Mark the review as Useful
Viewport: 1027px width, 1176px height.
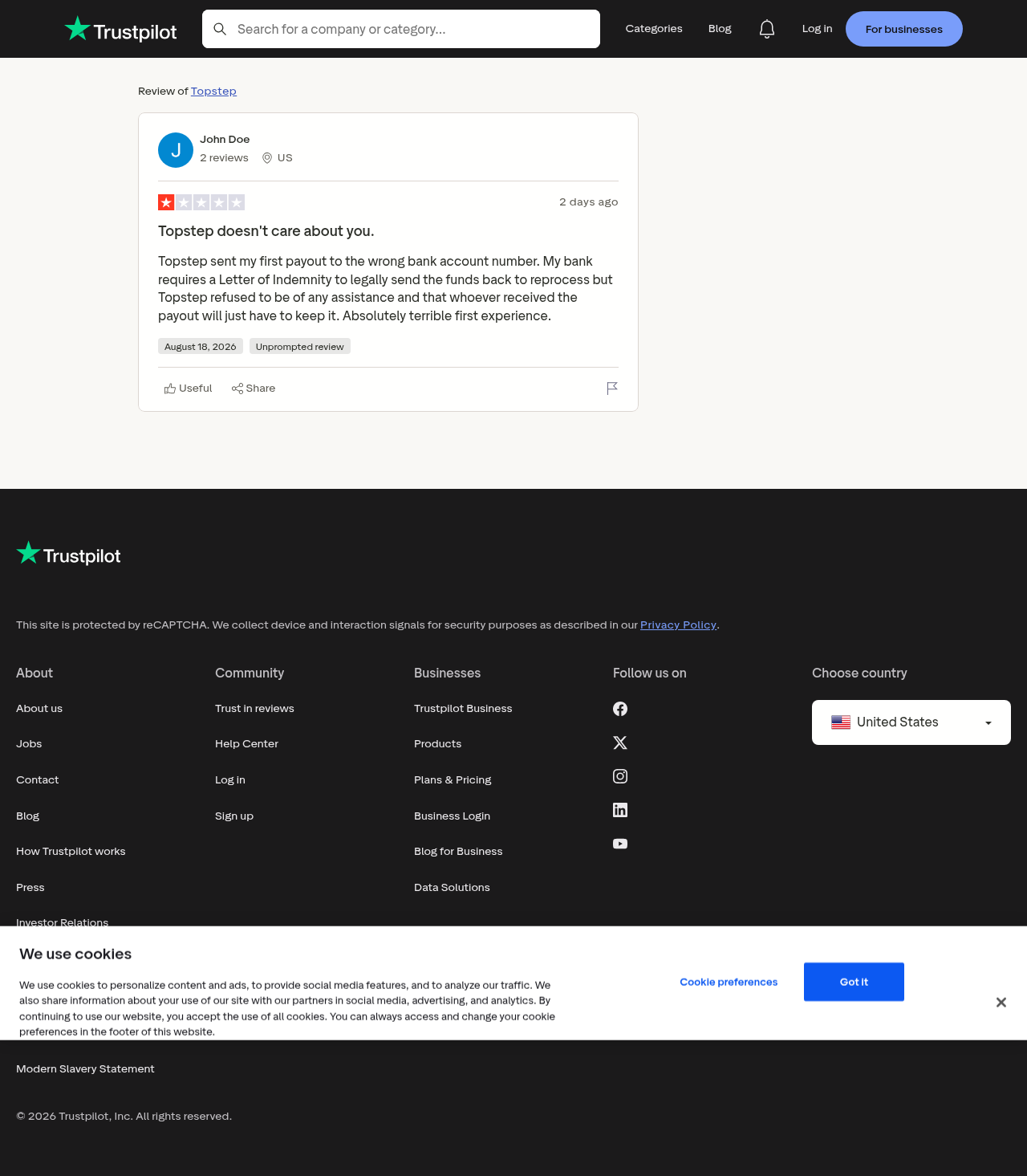click(189, 389)
